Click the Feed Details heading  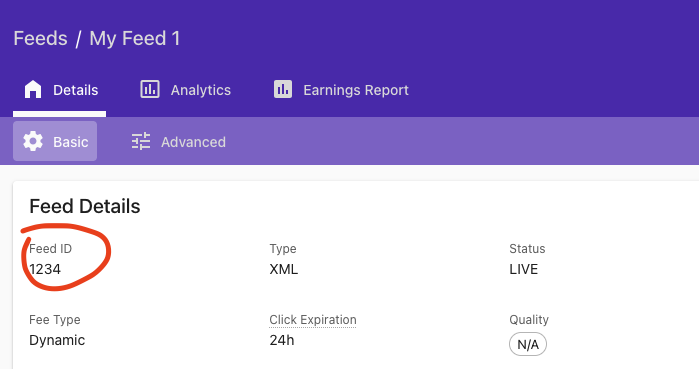click(85, 206)
